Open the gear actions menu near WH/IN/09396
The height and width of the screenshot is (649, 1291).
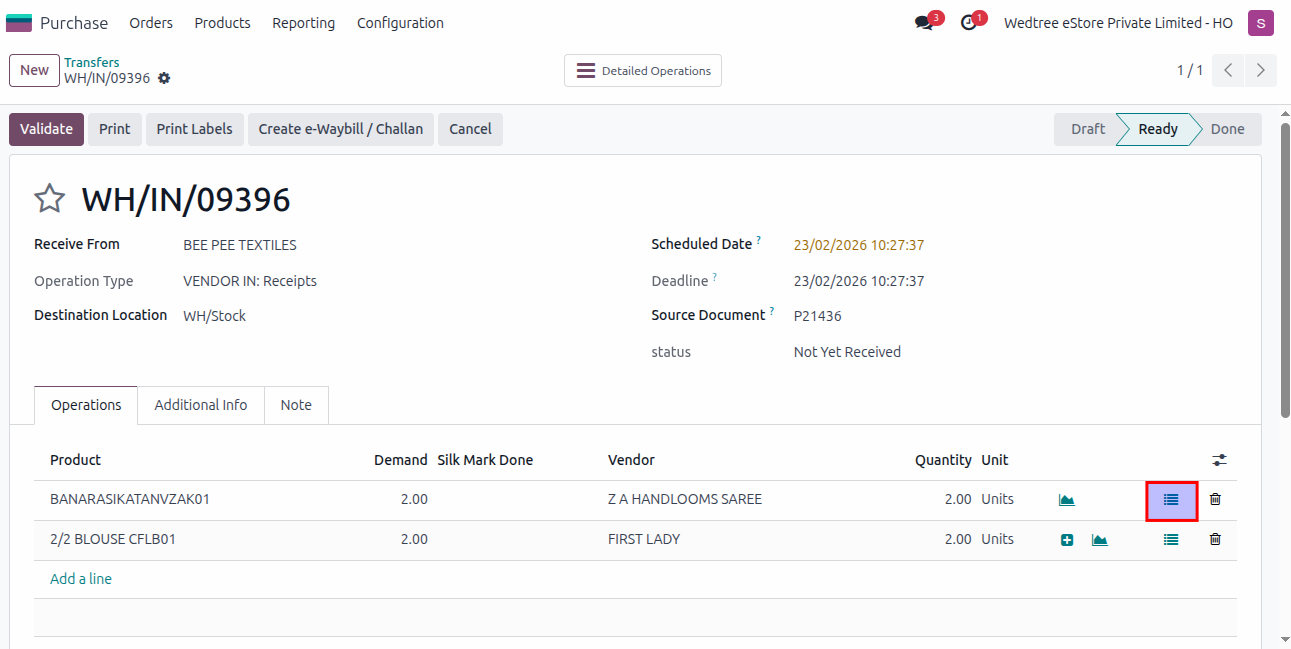(164, 78)
